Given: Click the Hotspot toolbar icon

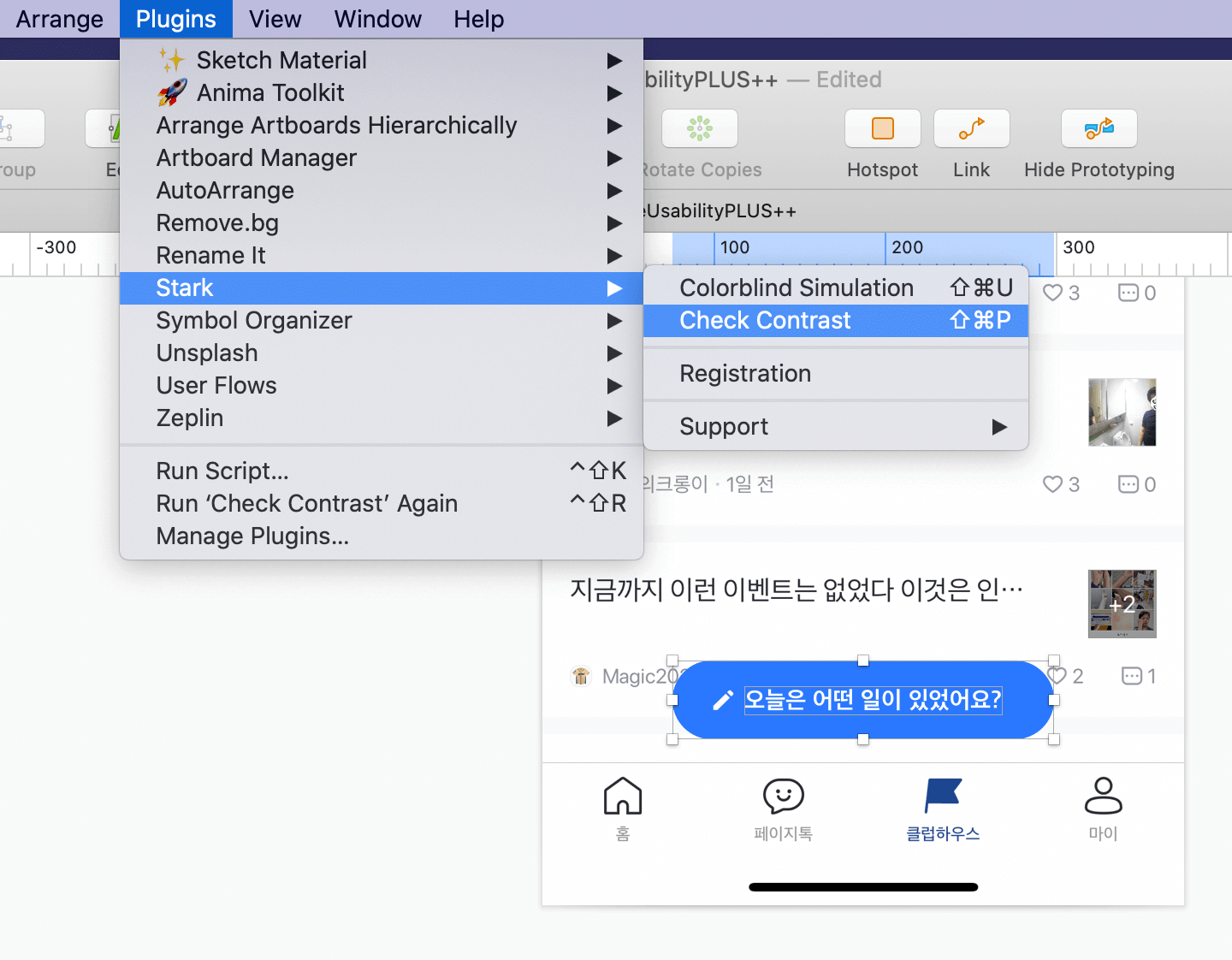Looking at the screenshot, I should pos(882,129).
